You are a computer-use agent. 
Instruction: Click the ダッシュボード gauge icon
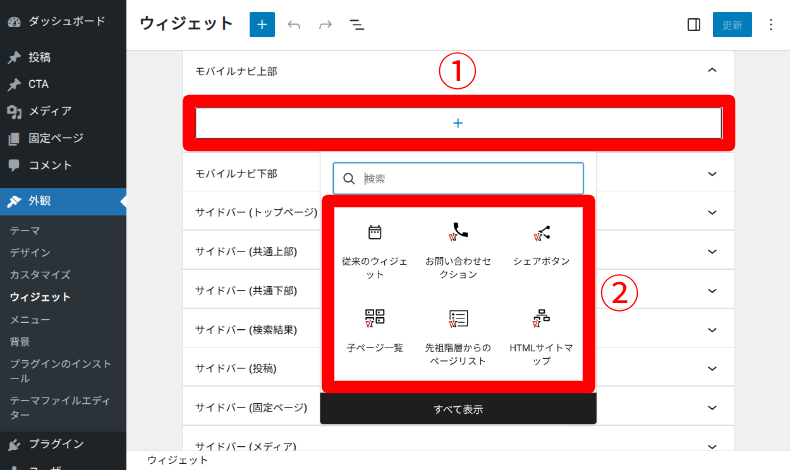pyautogui.click(x=14, y=22)
